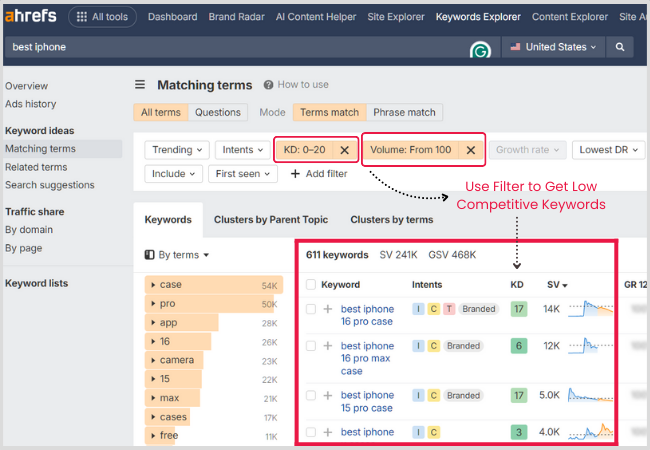
Task: Click the How to use help icon
Action: click(268, 85)
